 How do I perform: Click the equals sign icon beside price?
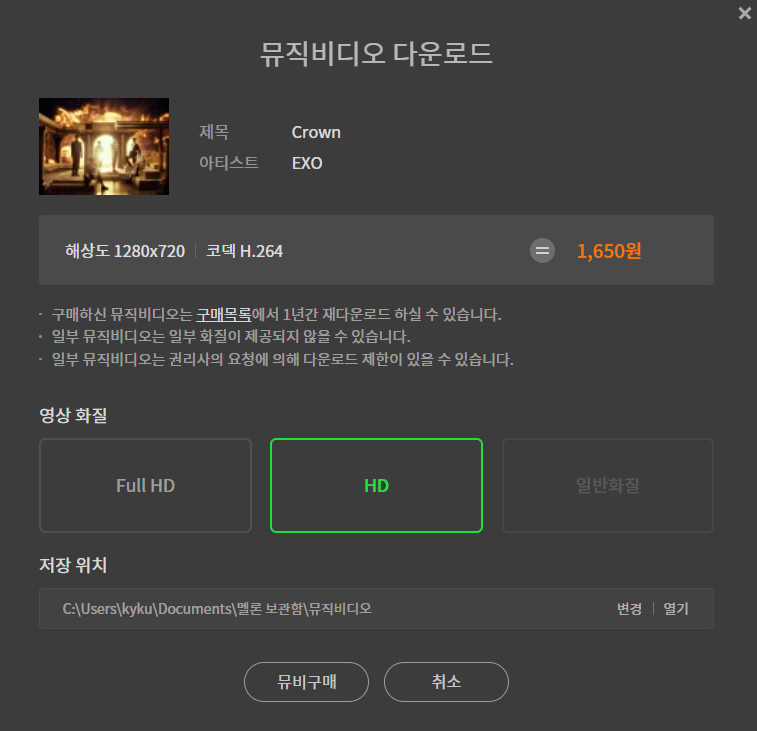click(x=542, y=251)
